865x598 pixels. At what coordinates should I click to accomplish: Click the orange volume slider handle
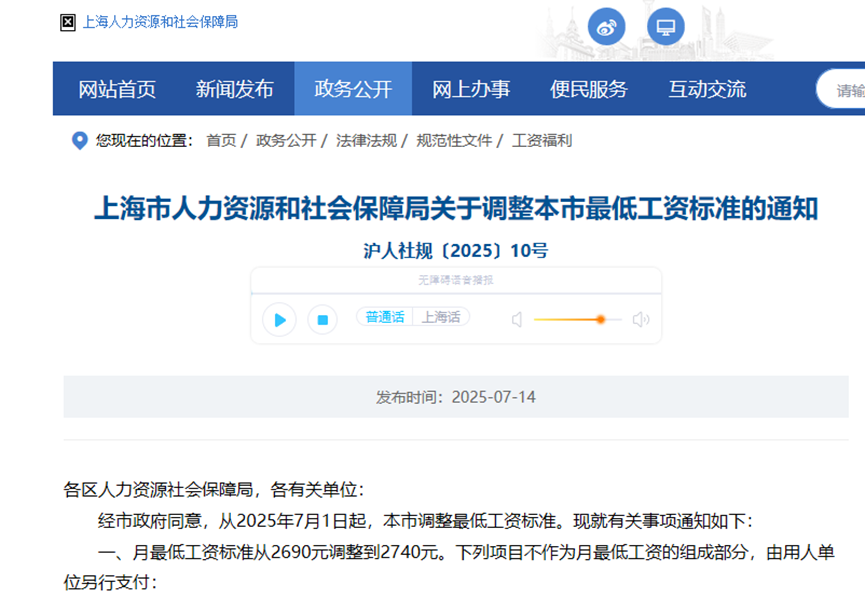(x=601, y=320)
